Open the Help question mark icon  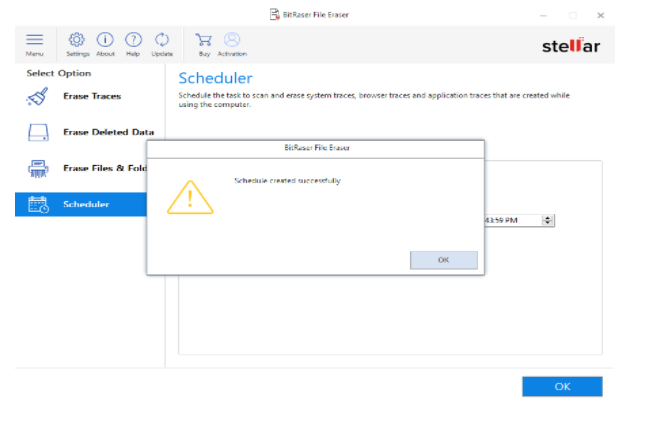coord(133,40)
